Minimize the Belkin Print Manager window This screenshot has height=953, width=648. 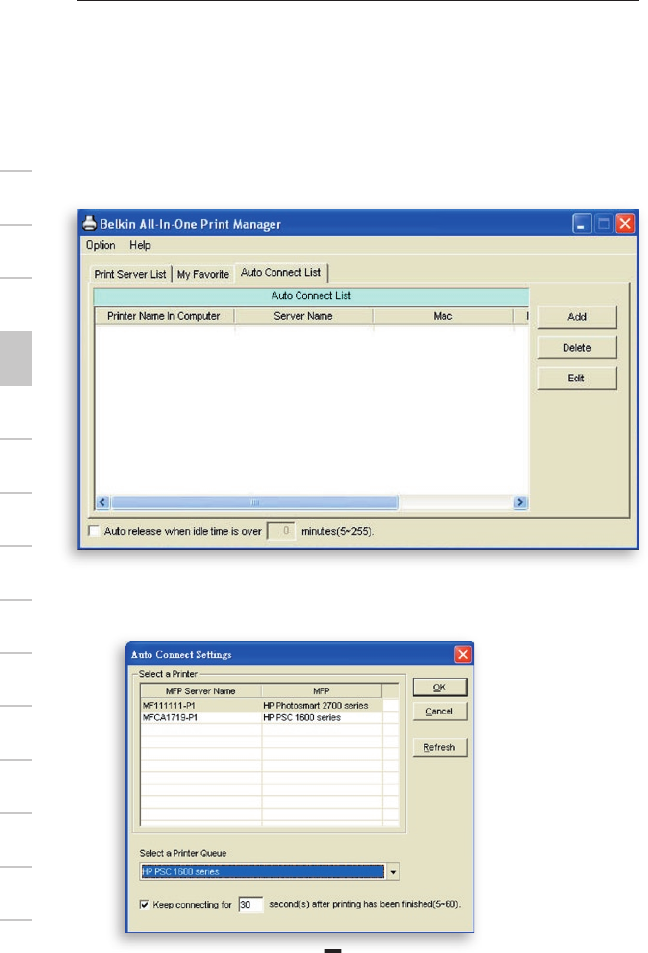(581, 224)
